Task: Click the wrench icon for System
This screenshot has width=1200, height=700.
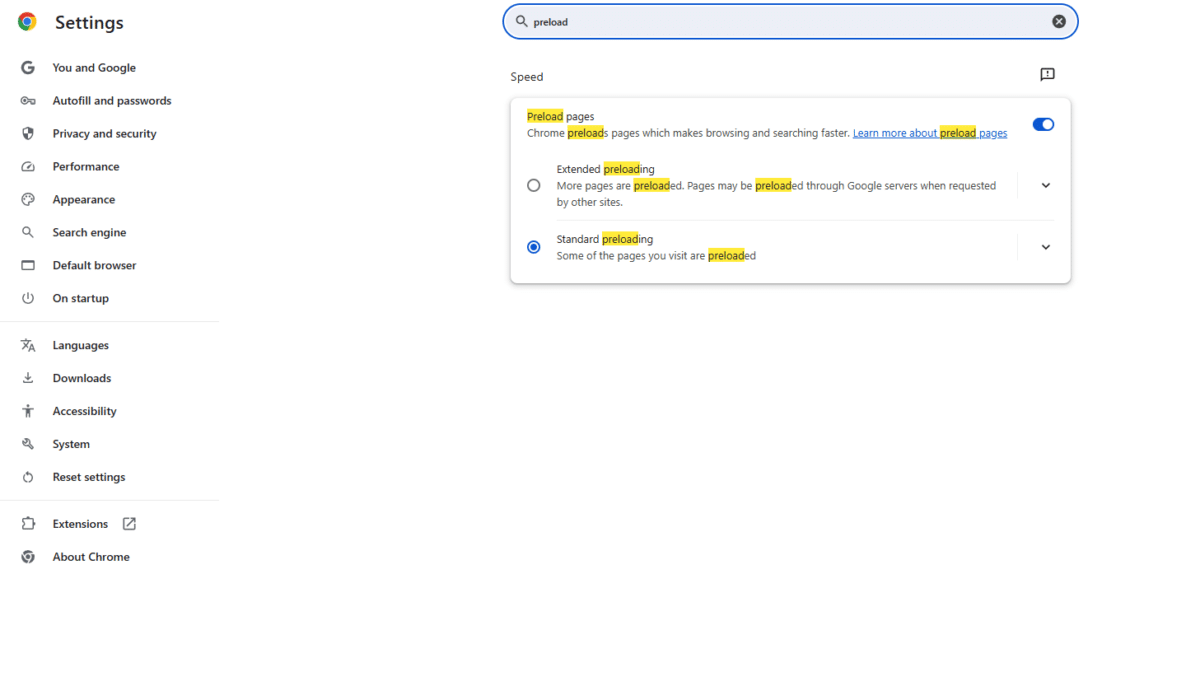Action: [x=28, y=445]
